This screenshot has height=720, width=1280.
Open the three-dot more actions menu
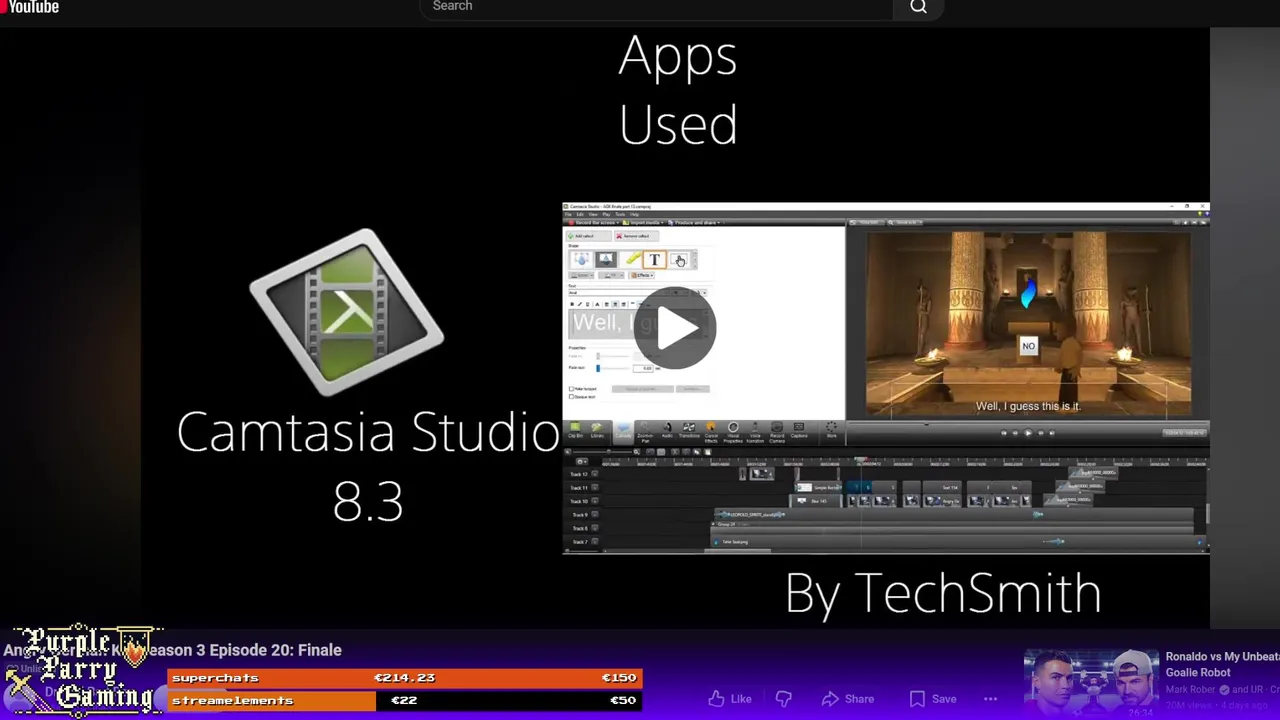tap(990, 699)
